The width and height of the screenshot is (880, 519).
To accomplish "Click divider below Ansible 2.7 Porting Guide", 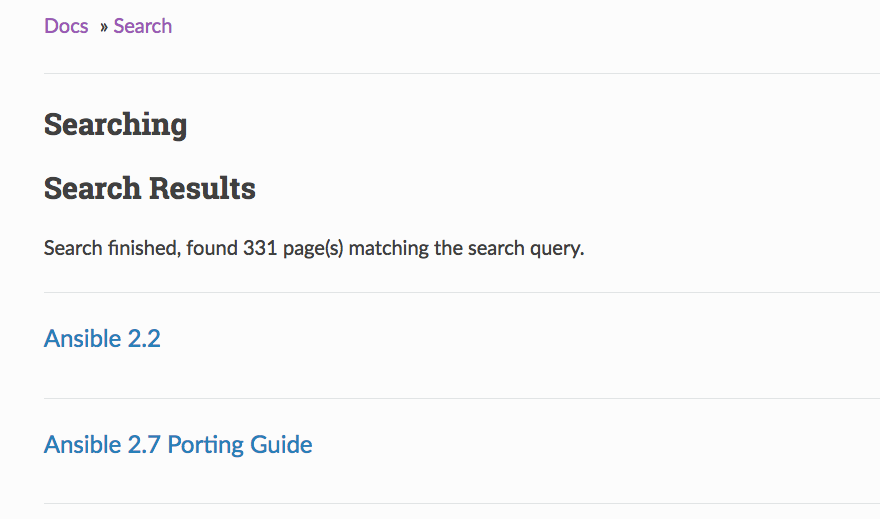I will point(460,503).
